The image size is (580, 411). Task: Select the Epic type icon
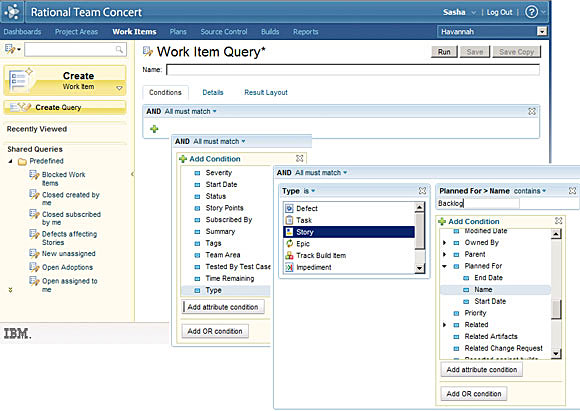(289, 243)
